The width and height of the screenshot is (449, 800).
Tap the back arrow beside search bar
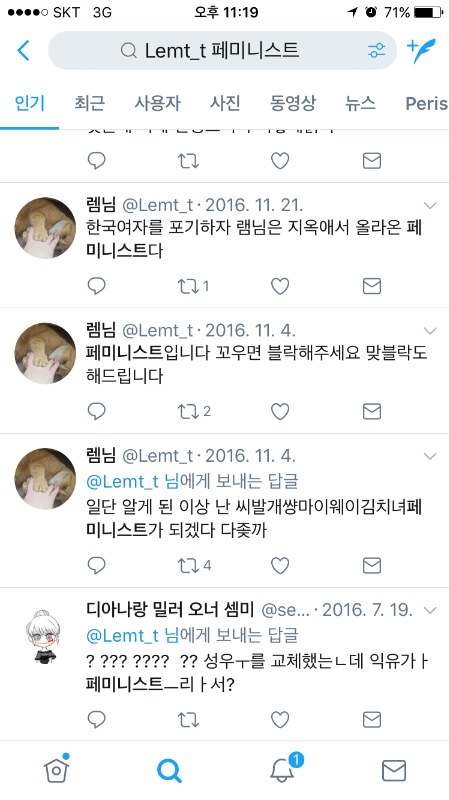pyautogui.click(x=23, y=51)
